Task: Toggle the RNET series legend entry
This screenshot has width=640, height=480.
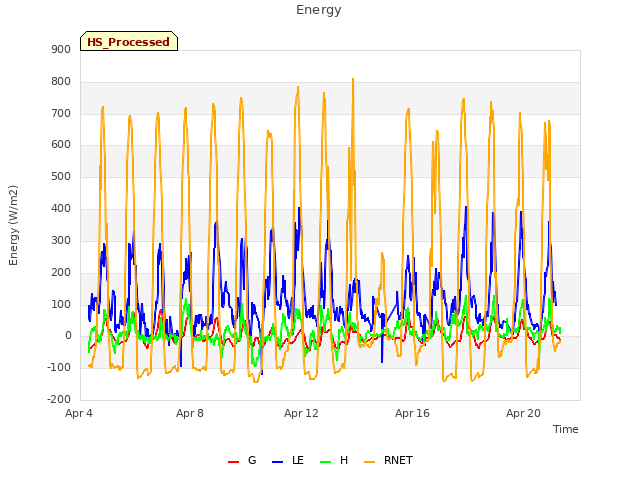Action: [x=388, y=460]
